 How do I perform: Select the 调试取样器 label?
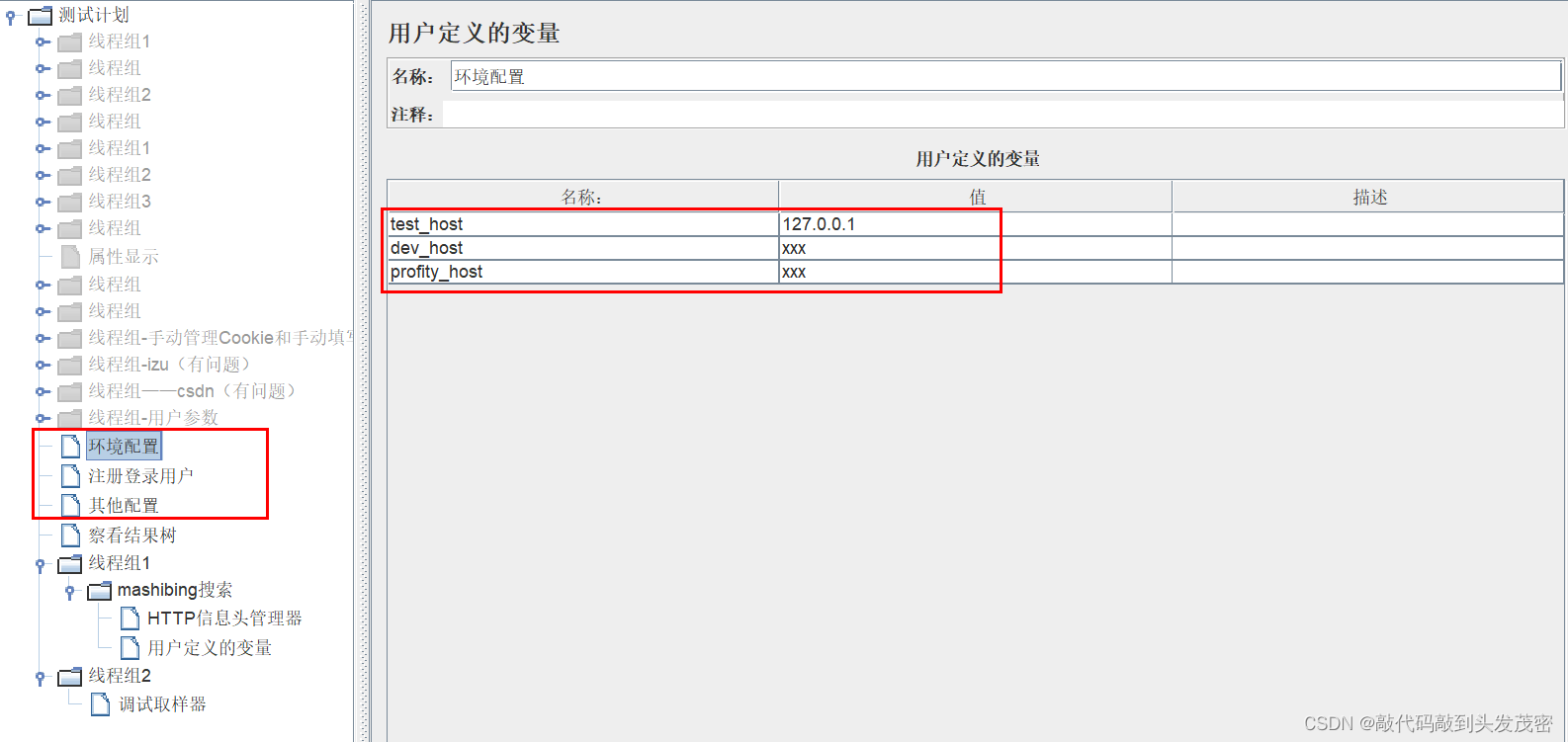pyautogui.click(x=162, y=704)
